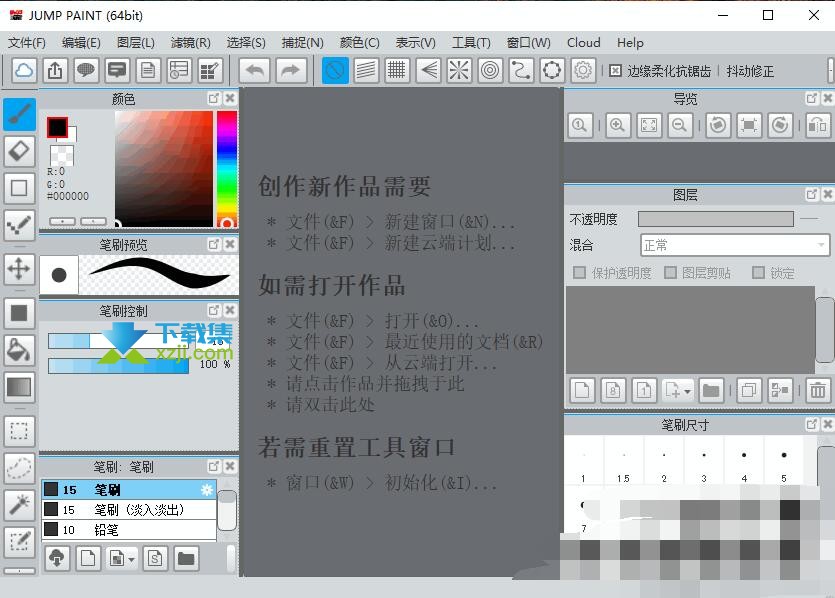Delete layer with the trash icon
835x598 pixels.
818,391
